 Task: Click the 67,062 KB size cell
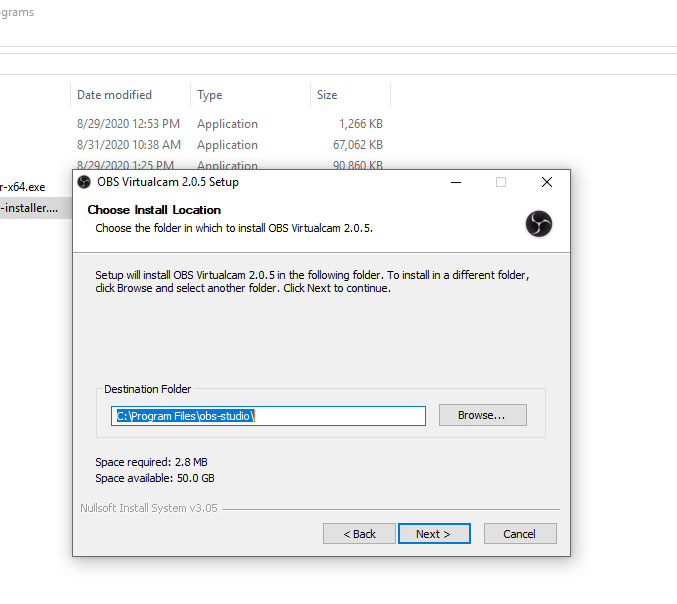(357, 145)
